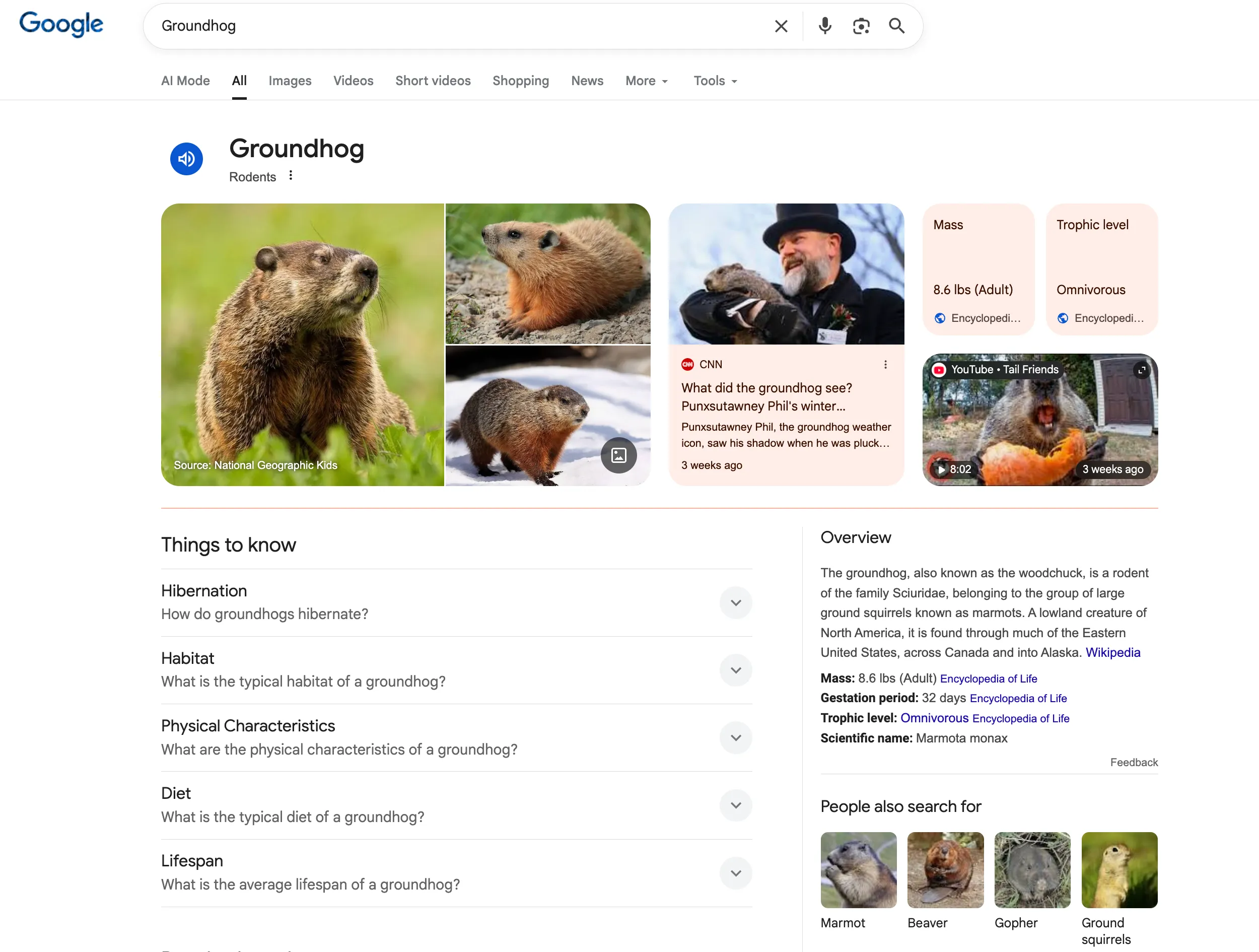1259x952 pixels.
Task: Open more images gallery icon
Action: coord(619,455)
